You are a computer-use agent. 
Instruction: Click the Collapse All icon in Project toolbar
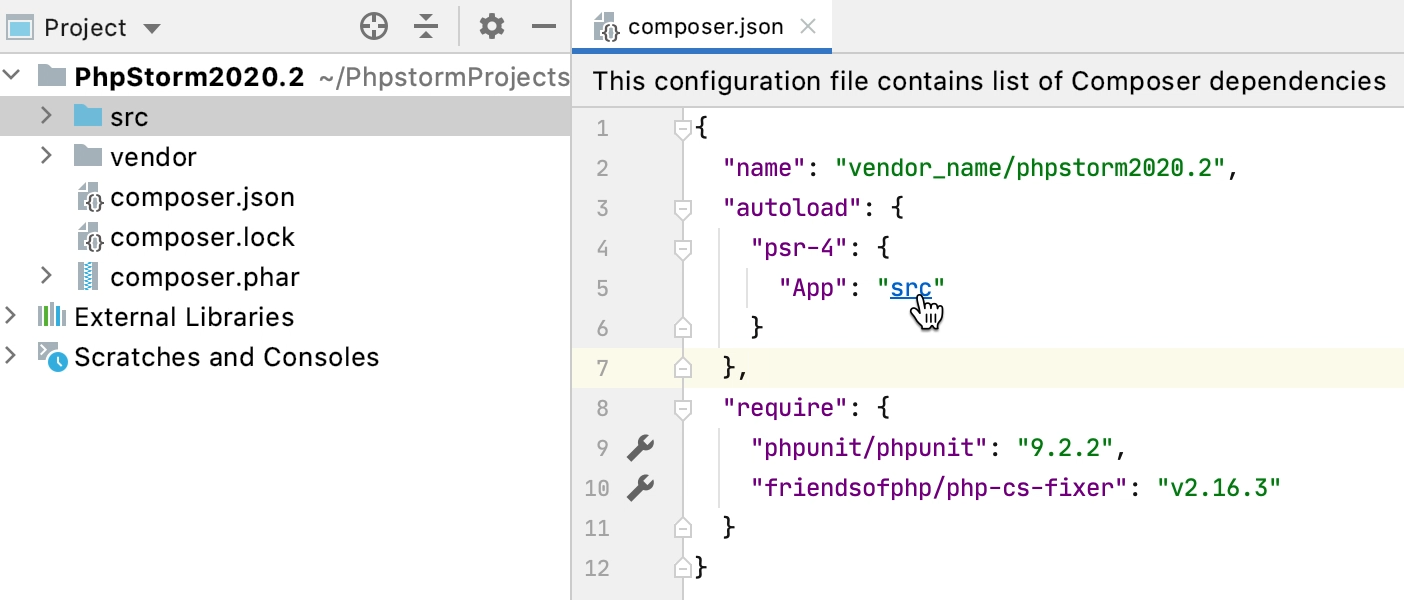426,27
